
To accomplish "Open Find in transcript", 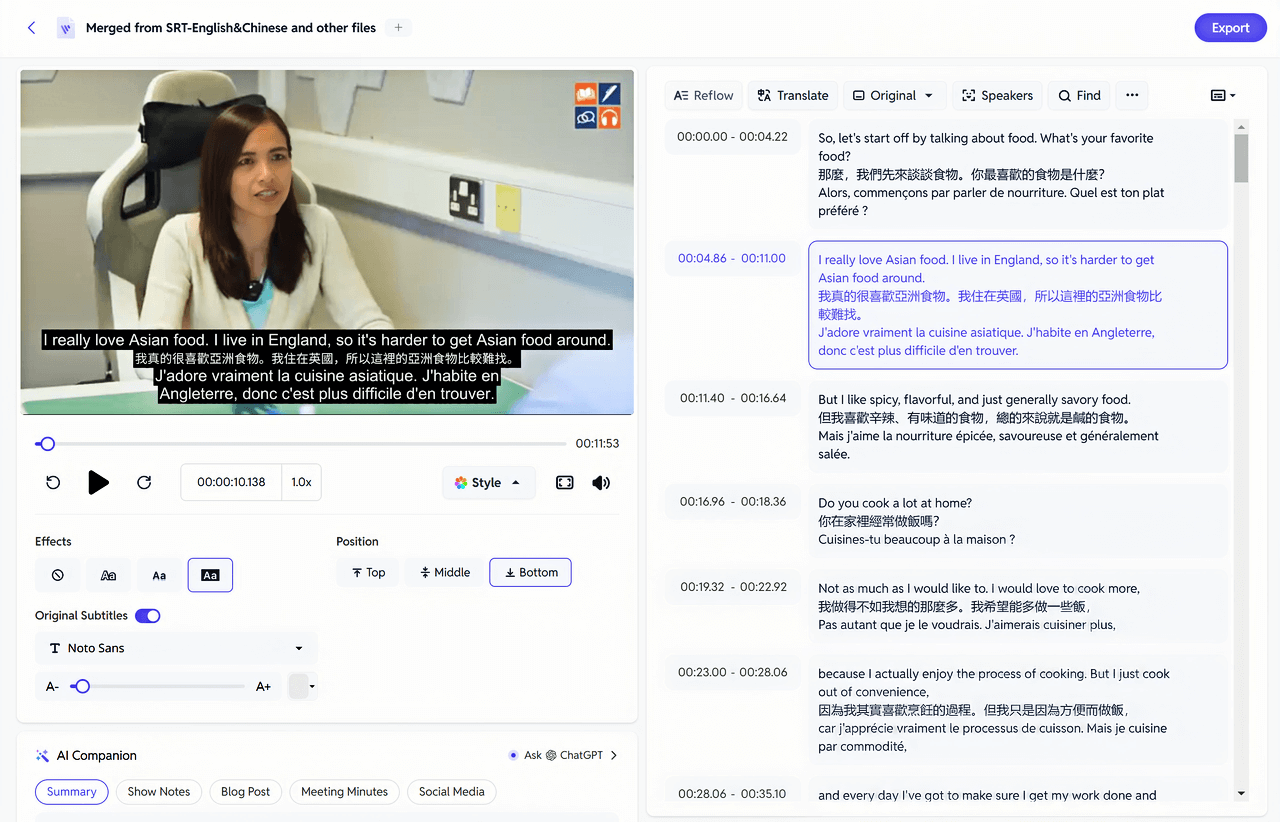I will [x=1080, y=95].
